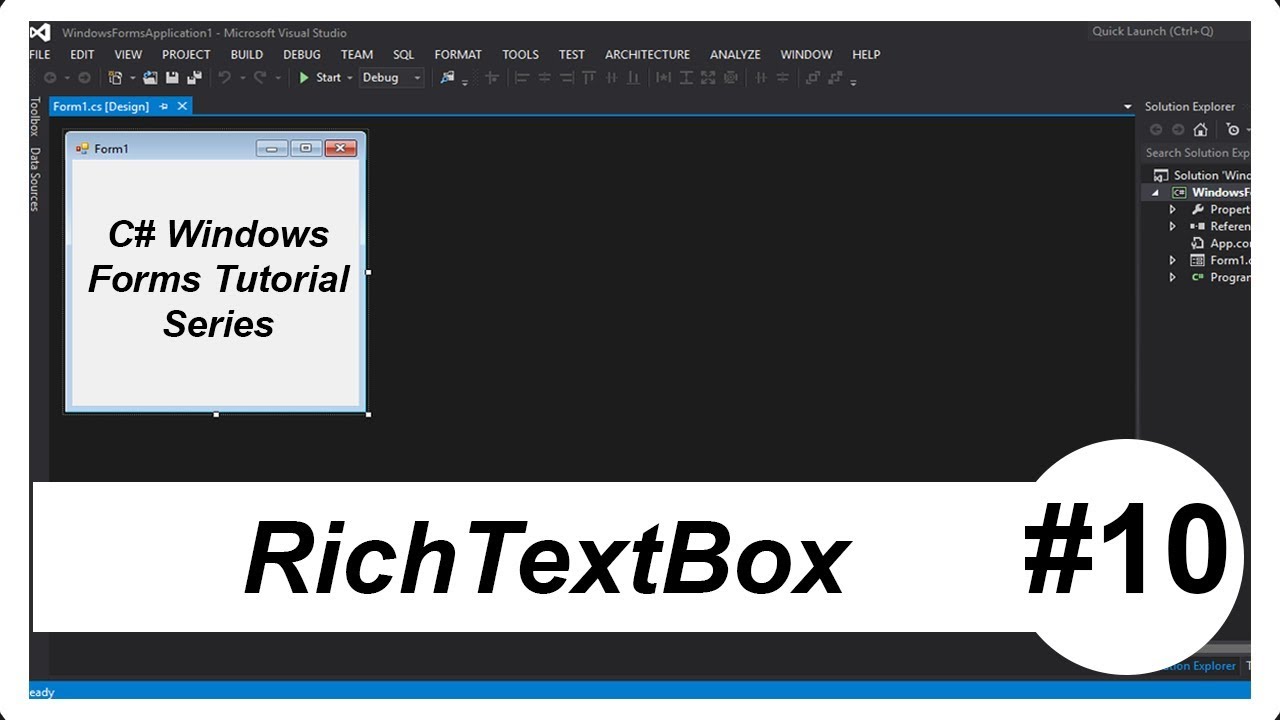Open the DEBUG menu
The width and height of the screenshot is (1280, 720).
(x=302, y=55)
